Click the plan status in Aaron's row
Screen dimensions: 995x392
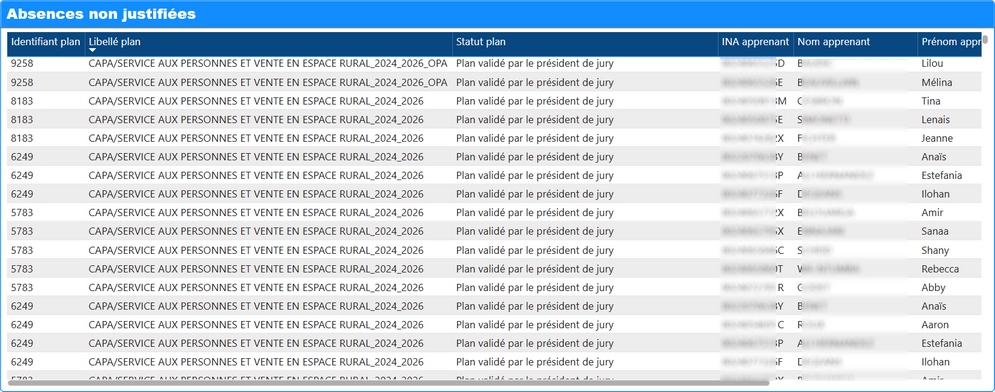tap(535, 325)
